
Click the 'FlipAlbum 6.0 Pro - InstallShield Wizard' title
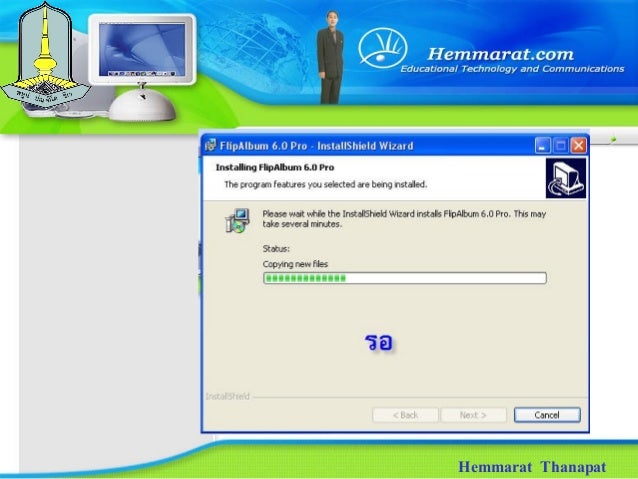(x=317, y=146)
